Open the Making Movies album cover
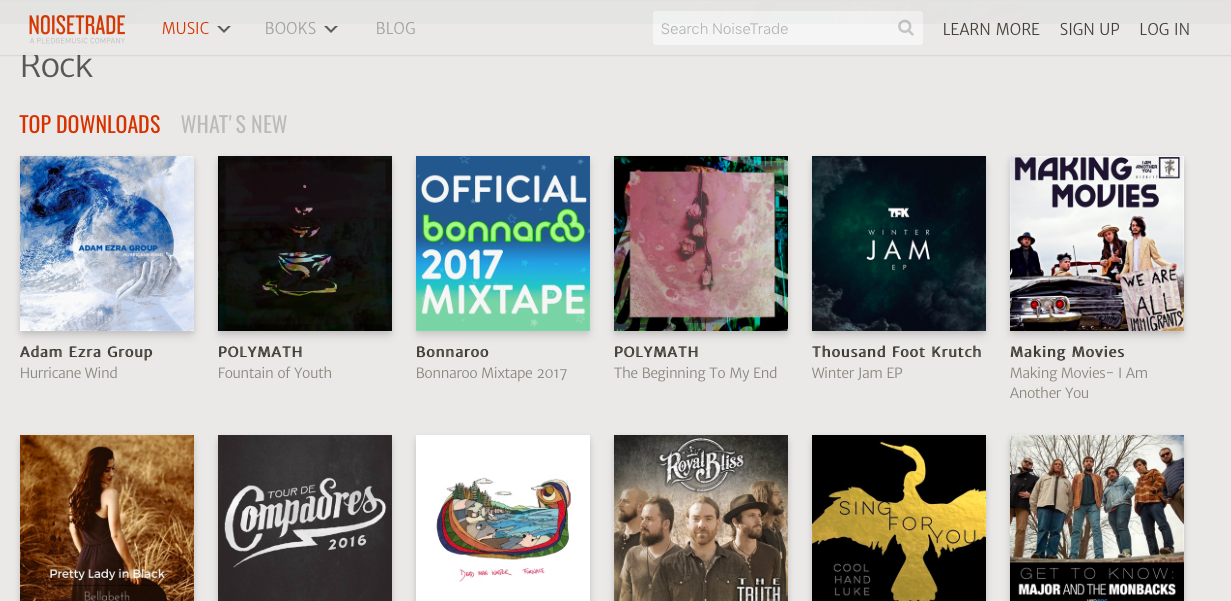Image resolution: width=1231 pixels, height=601 pixels. 1097,243
